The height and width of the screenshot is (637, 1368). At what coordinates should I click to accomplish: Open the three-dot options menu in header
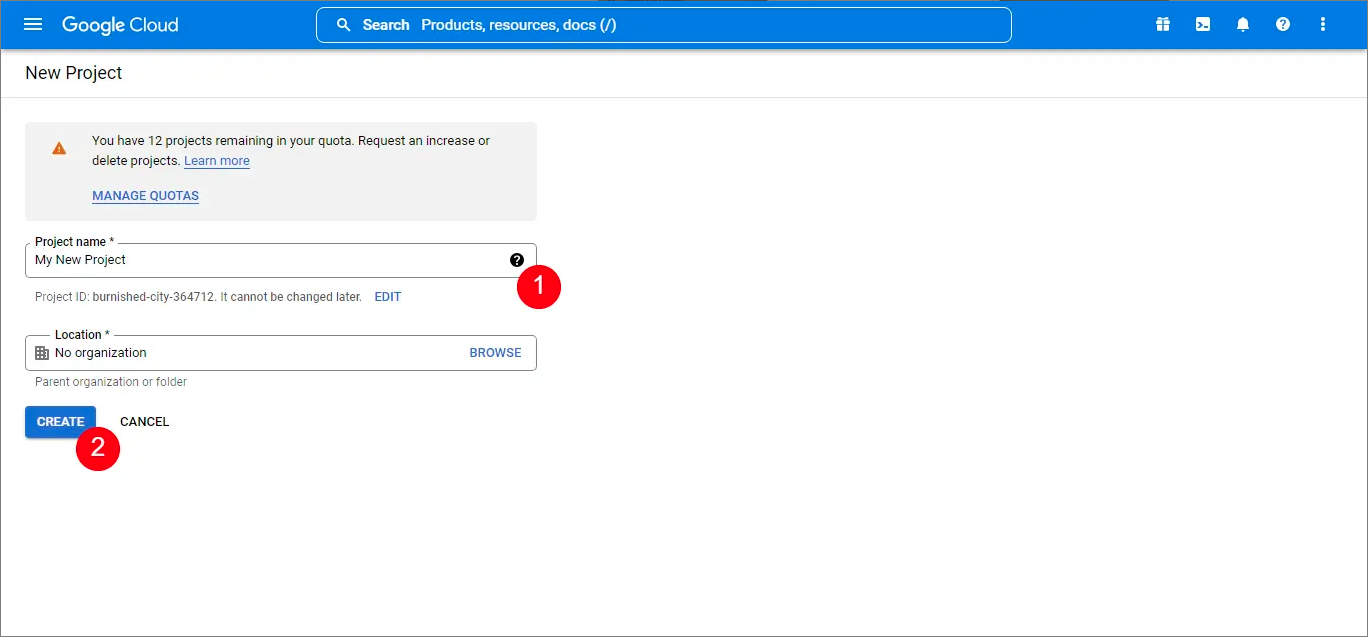(1322, 24)
